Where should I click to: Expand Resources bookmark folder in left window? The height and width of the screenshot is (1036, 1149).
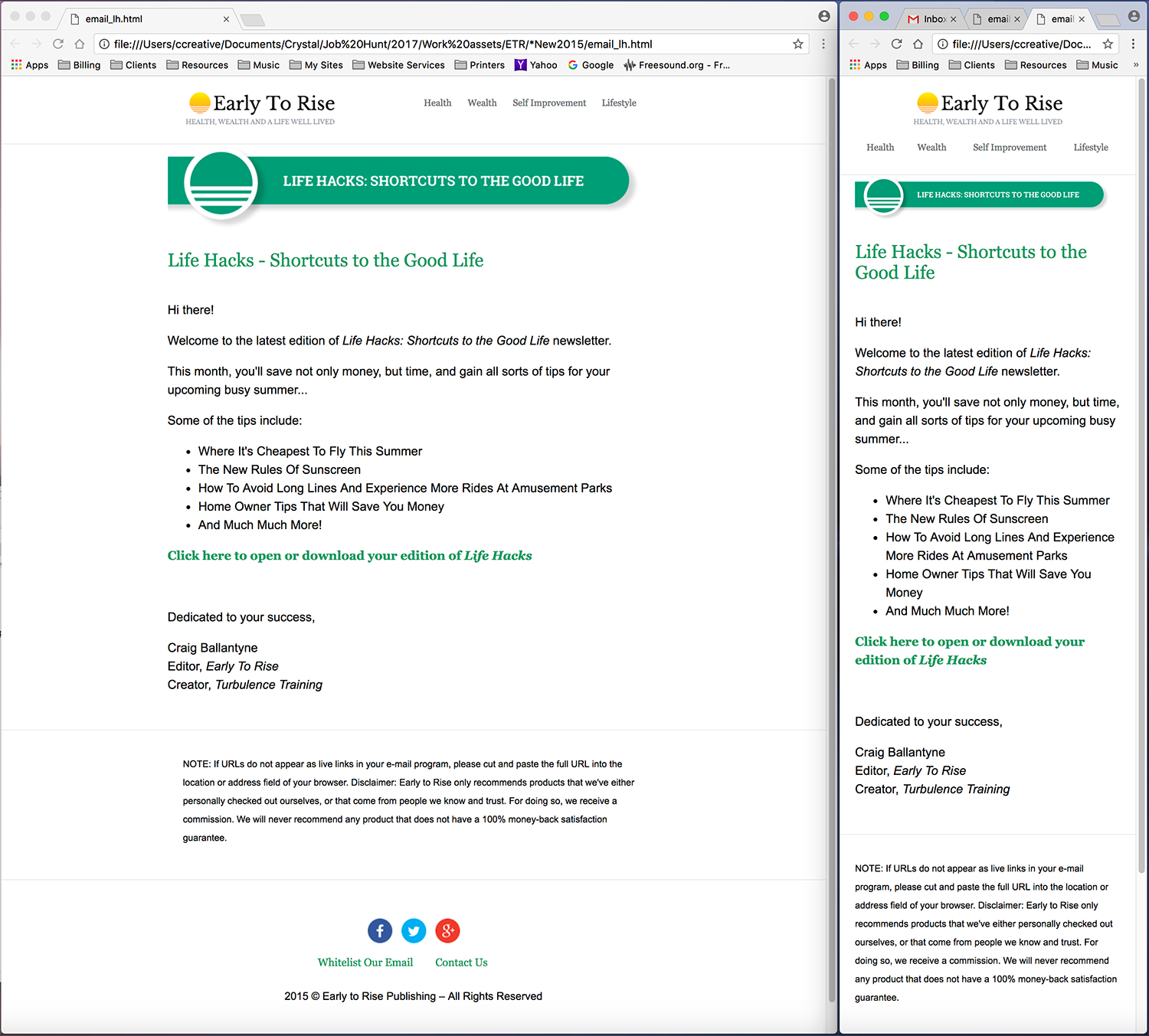point(198,65)
